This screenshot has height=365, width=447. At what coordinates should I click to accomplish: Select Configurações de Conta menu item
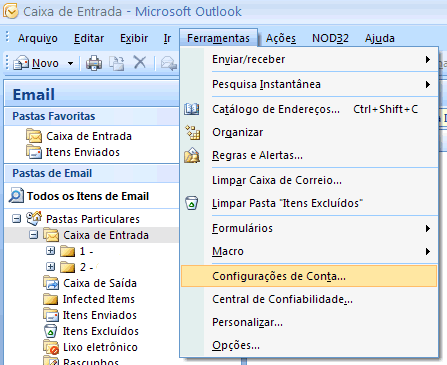point(309,276)
